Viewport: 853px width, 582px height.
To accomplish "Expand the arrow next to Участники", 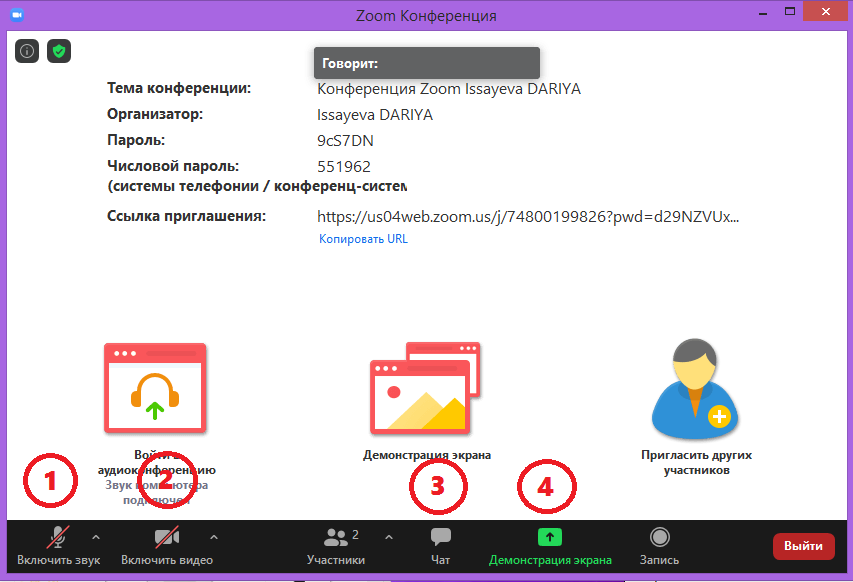I will (388, 537).
